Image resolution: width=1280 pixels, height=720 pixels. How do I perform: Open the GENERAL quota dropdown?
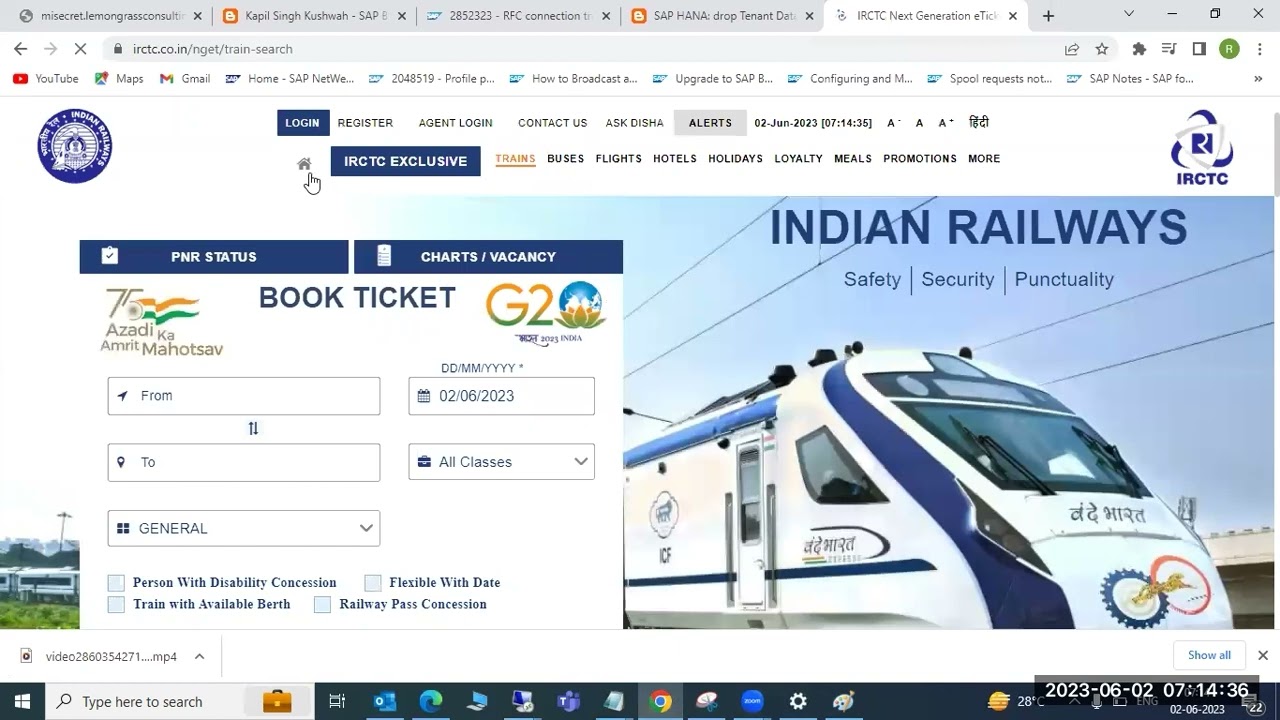[x=244, y=528]
